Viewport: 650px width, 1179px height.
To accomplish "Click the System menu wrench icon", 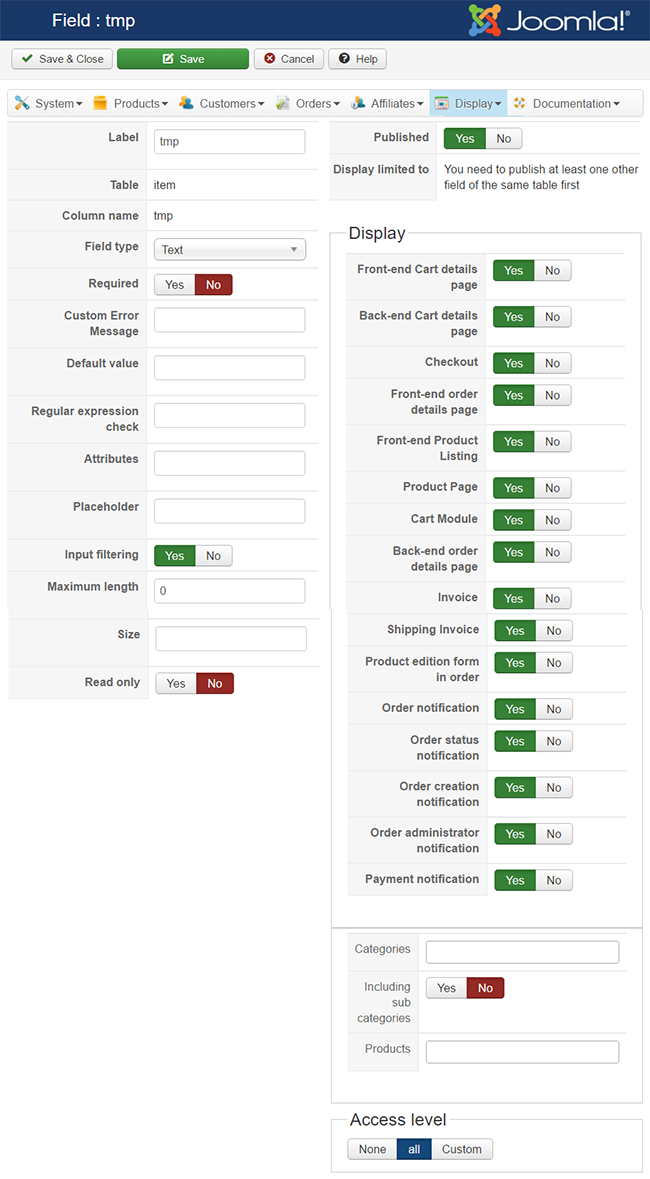I will pos(22,103).
